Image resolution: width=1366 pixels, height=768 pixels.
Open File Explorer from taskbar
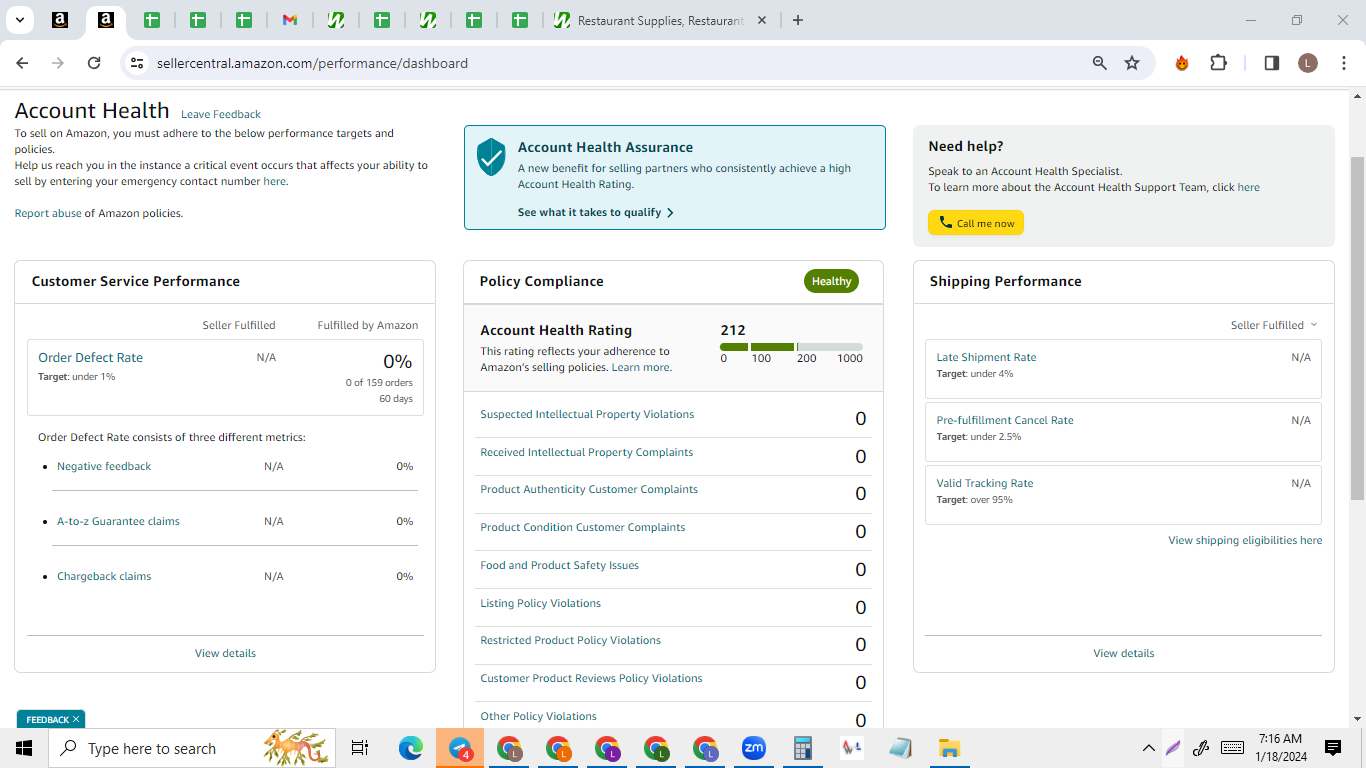pyautogui.click(x=949, y=748)
